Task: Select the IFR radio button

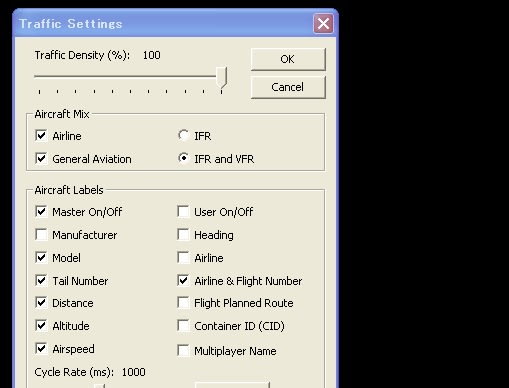Action: 183,135
